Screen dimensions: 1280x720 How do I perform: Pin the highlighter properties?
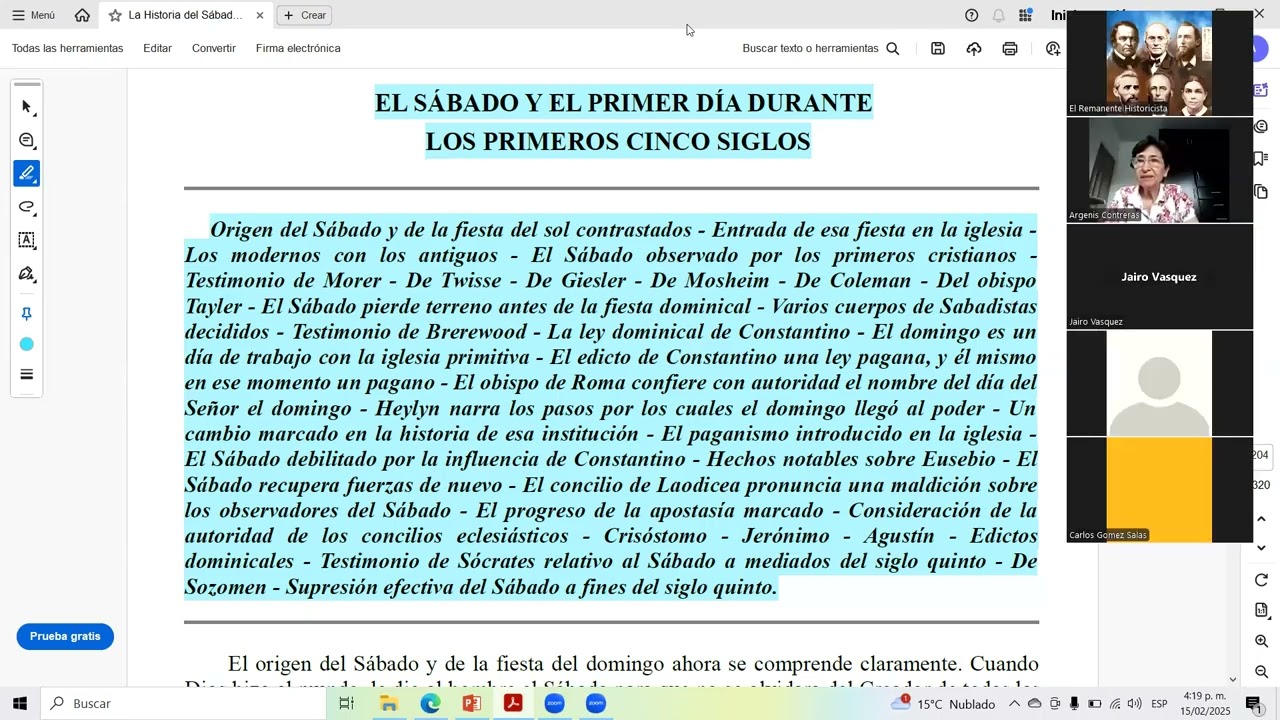tap(27, 314)
